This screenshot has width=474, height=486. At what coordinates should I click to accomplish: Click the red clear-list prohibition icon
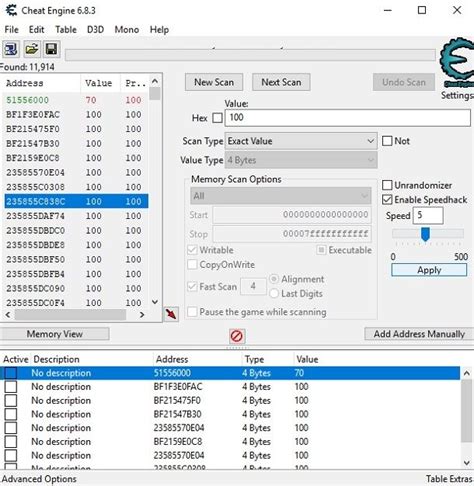click(x=237, y=336)
